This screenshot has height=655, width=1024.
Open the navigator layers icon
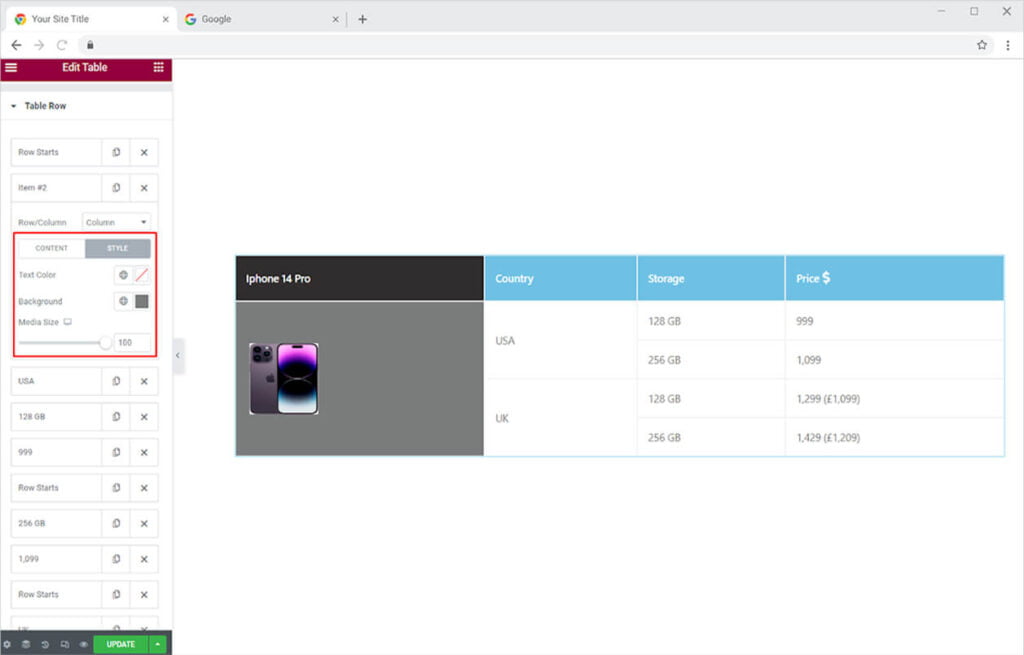26,645
